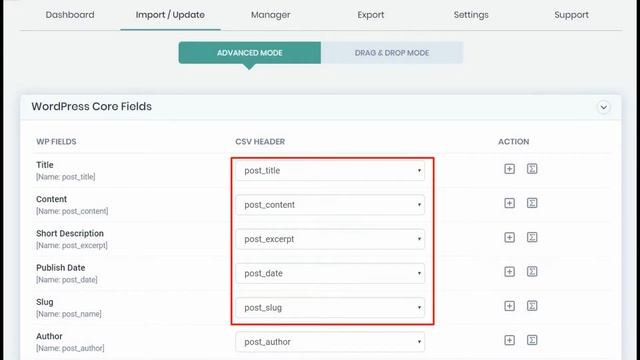Viewport: 640px width, 360px height.
Task: Collapse the WordPress Core Fields section
Action: coord(603,107)
